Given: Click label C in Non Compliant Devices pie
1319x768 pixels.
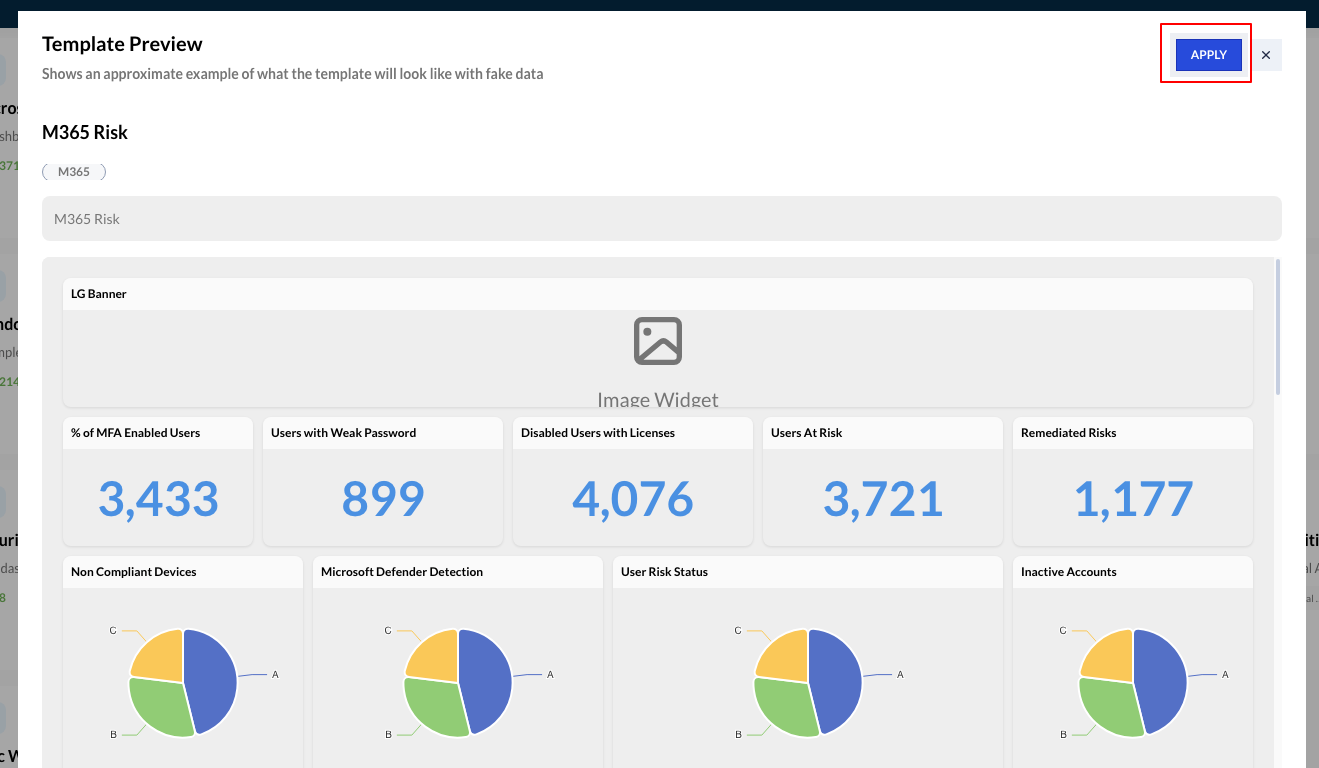Looking at the screenshot, I should pyautogui.click(x=113, y=630).
